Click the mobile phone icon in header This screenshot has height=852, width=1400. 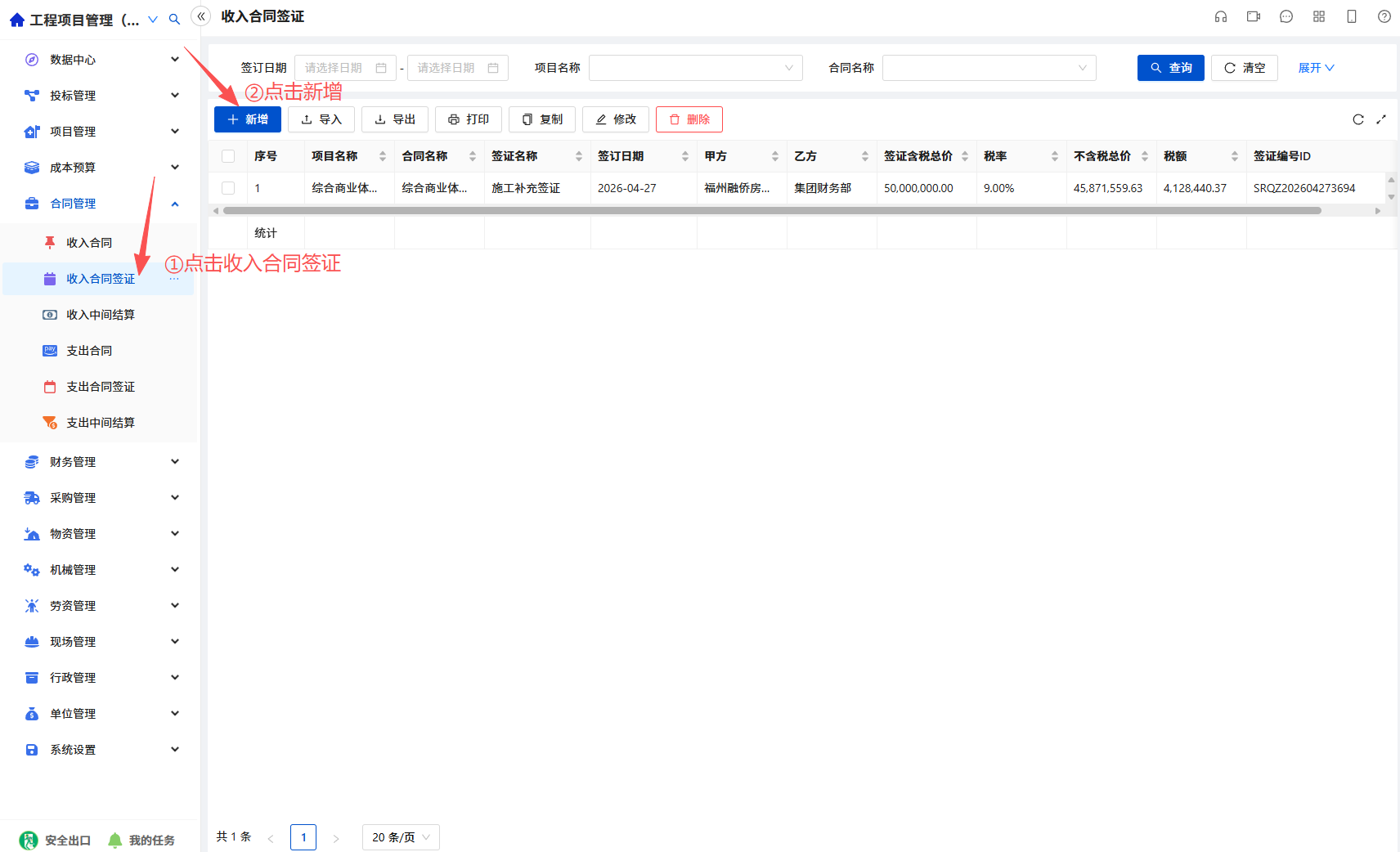[x=1352, y=16]
